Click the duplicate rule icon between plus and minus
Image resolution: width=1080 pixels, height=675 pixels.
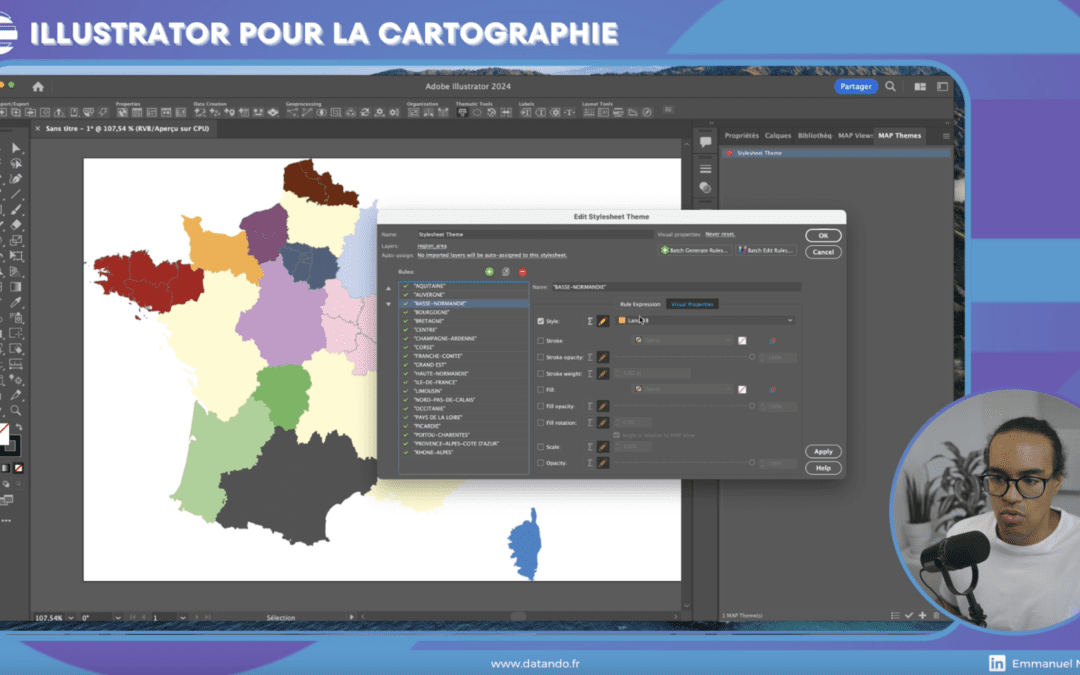point(505,271)
